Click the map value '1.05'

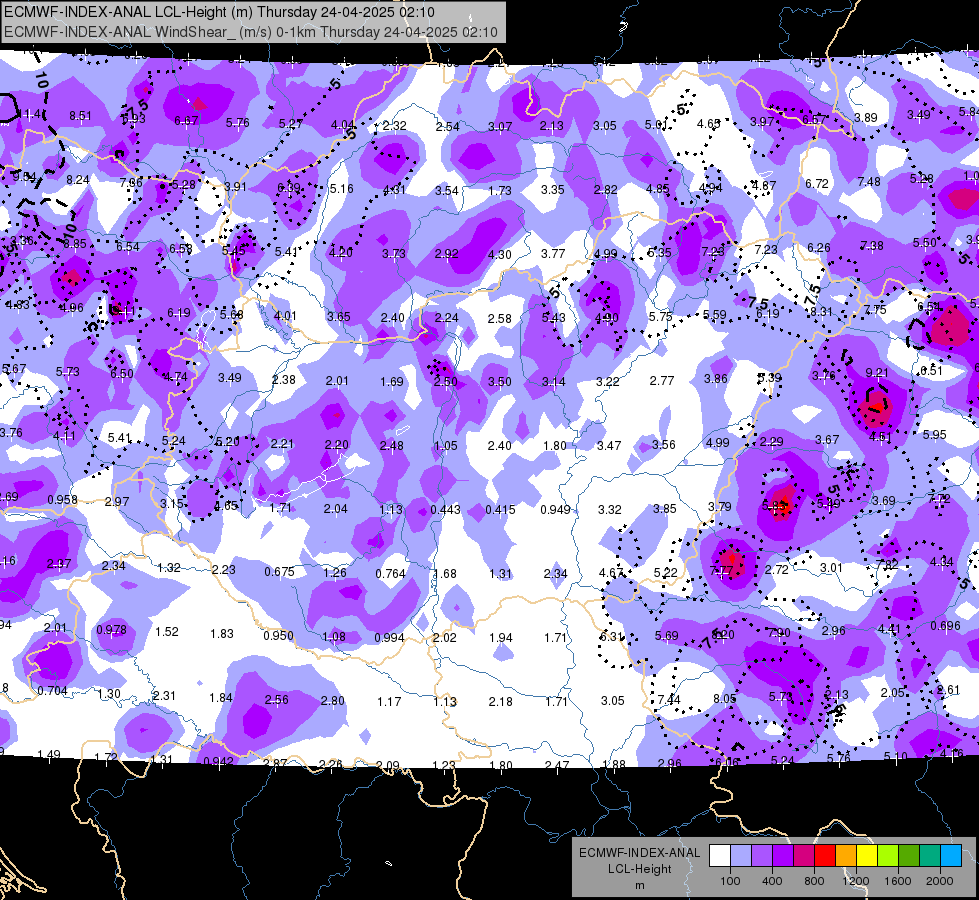click(x=446, y=446)
